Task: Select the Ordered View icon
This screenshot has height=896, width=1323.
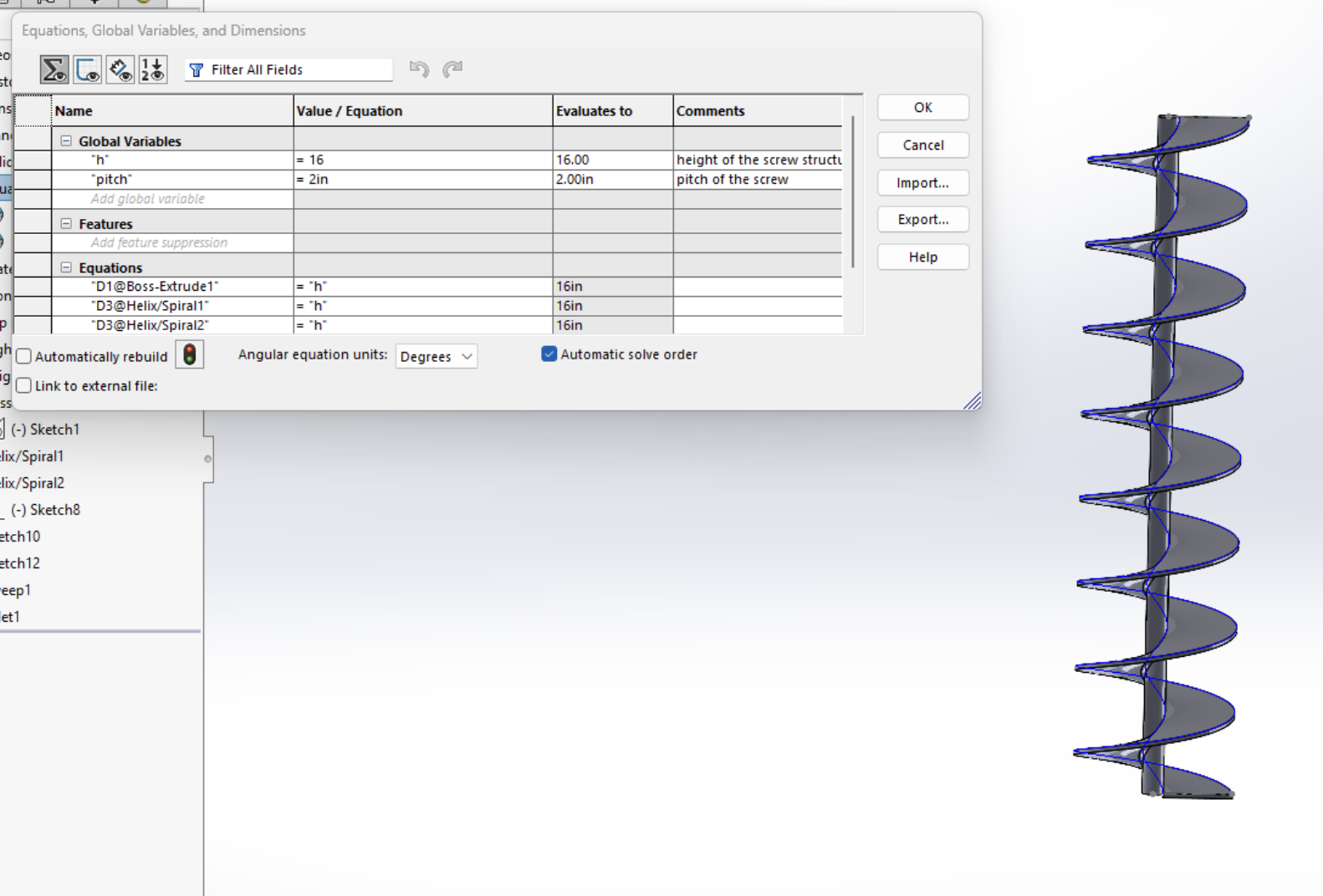Action: tap(153, 69)
